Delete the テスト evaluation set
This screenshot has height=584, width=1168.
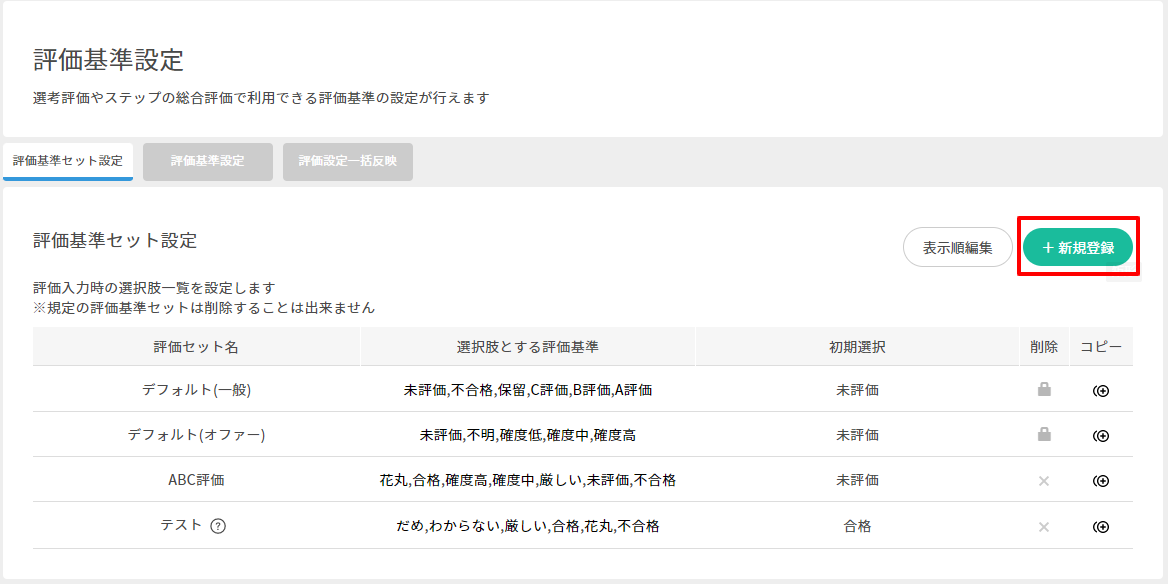(x=1044, y=526)
